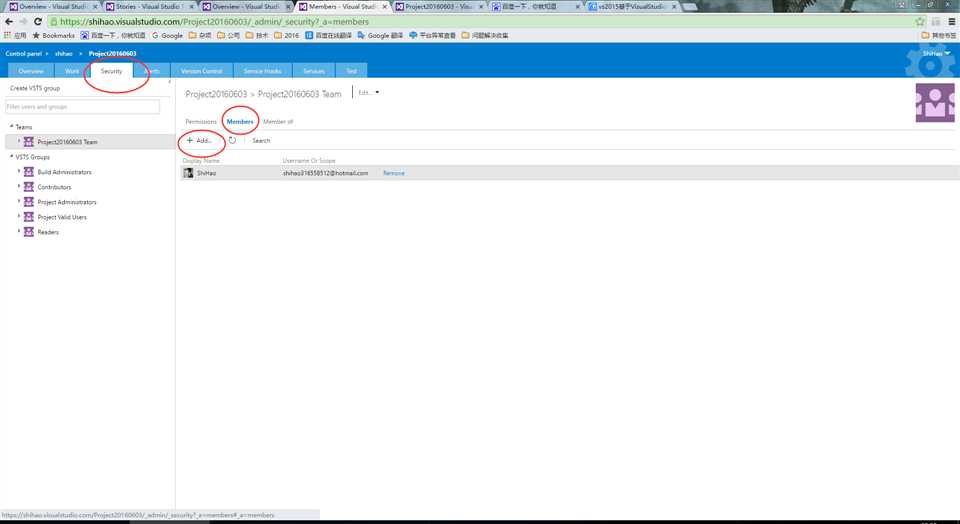Image resolution: width=960 pixels, height=524 pixels.
Task: Open the shihao breadcrumb link
Action: pos(64,54)
